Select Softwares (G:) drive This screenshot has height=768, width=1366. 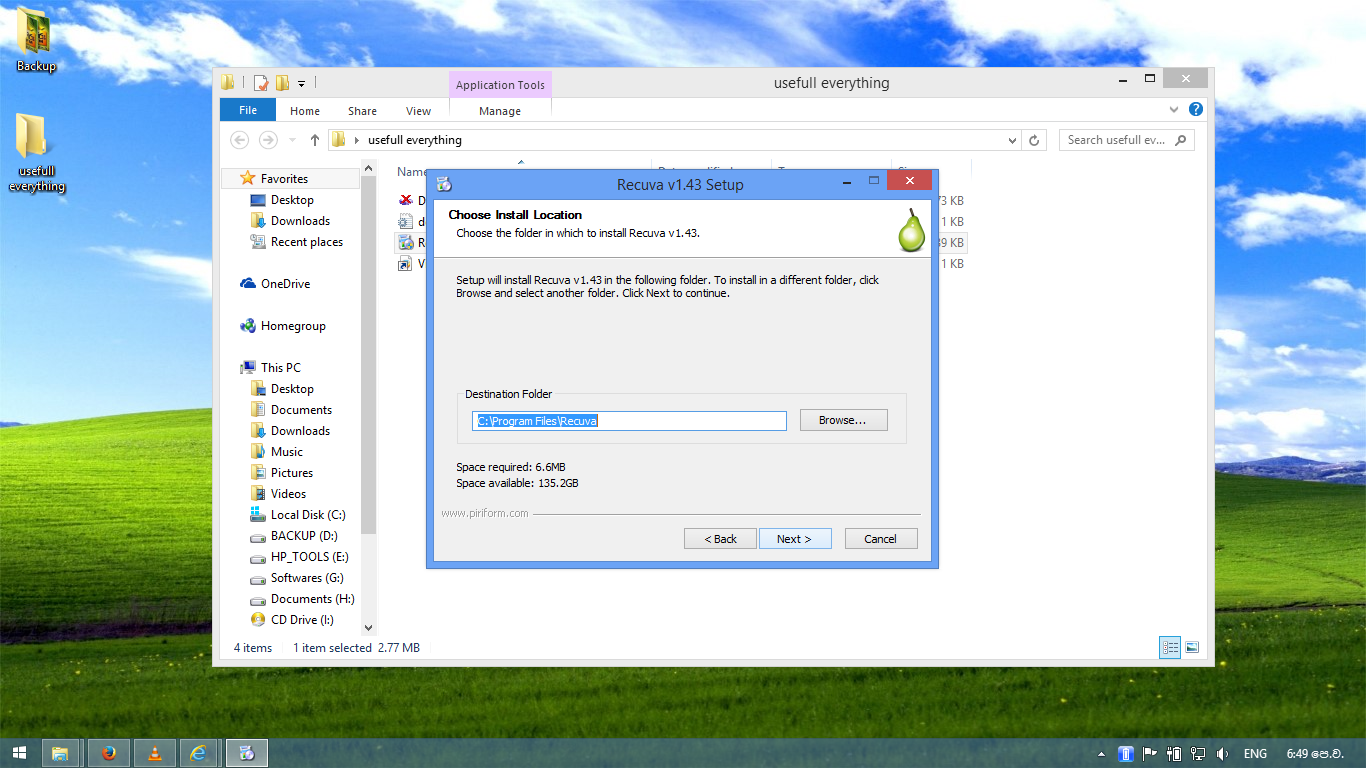click(306, 578)
